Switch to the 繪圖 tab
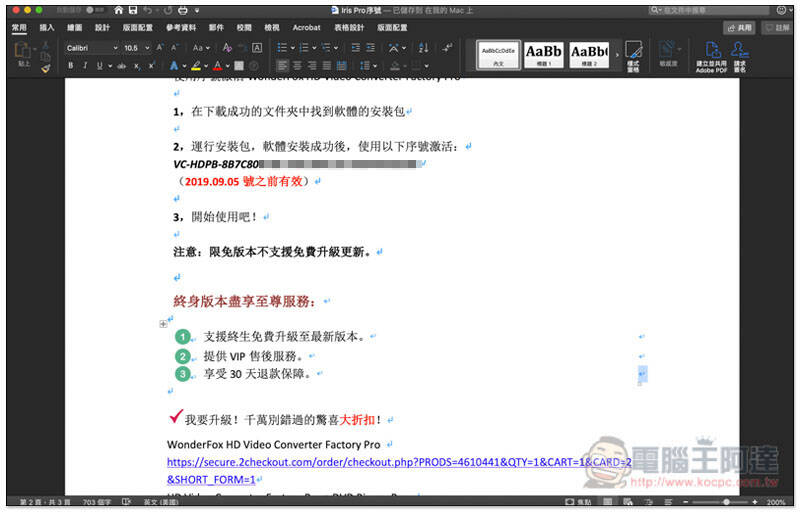This screenshot has height=512, width=800. coord(74,28)
